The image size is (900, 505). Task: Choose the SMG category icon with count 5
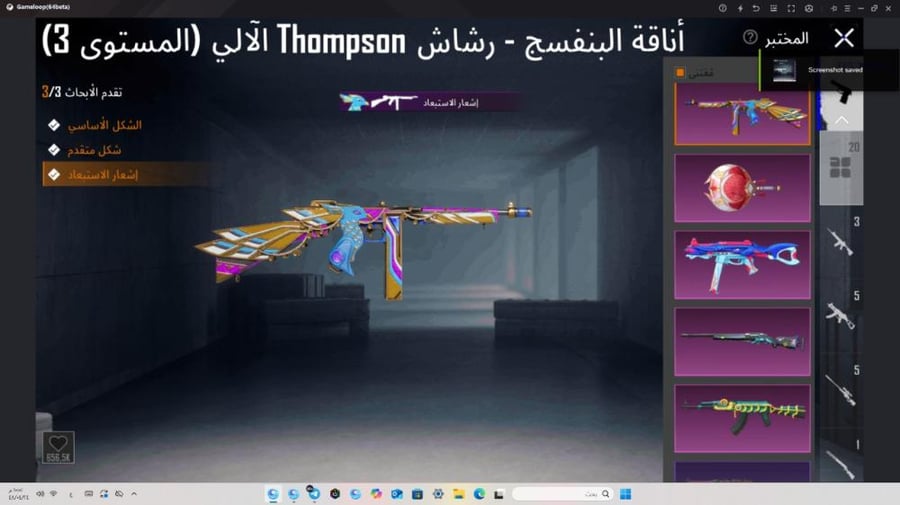click(x=841, y=314)
